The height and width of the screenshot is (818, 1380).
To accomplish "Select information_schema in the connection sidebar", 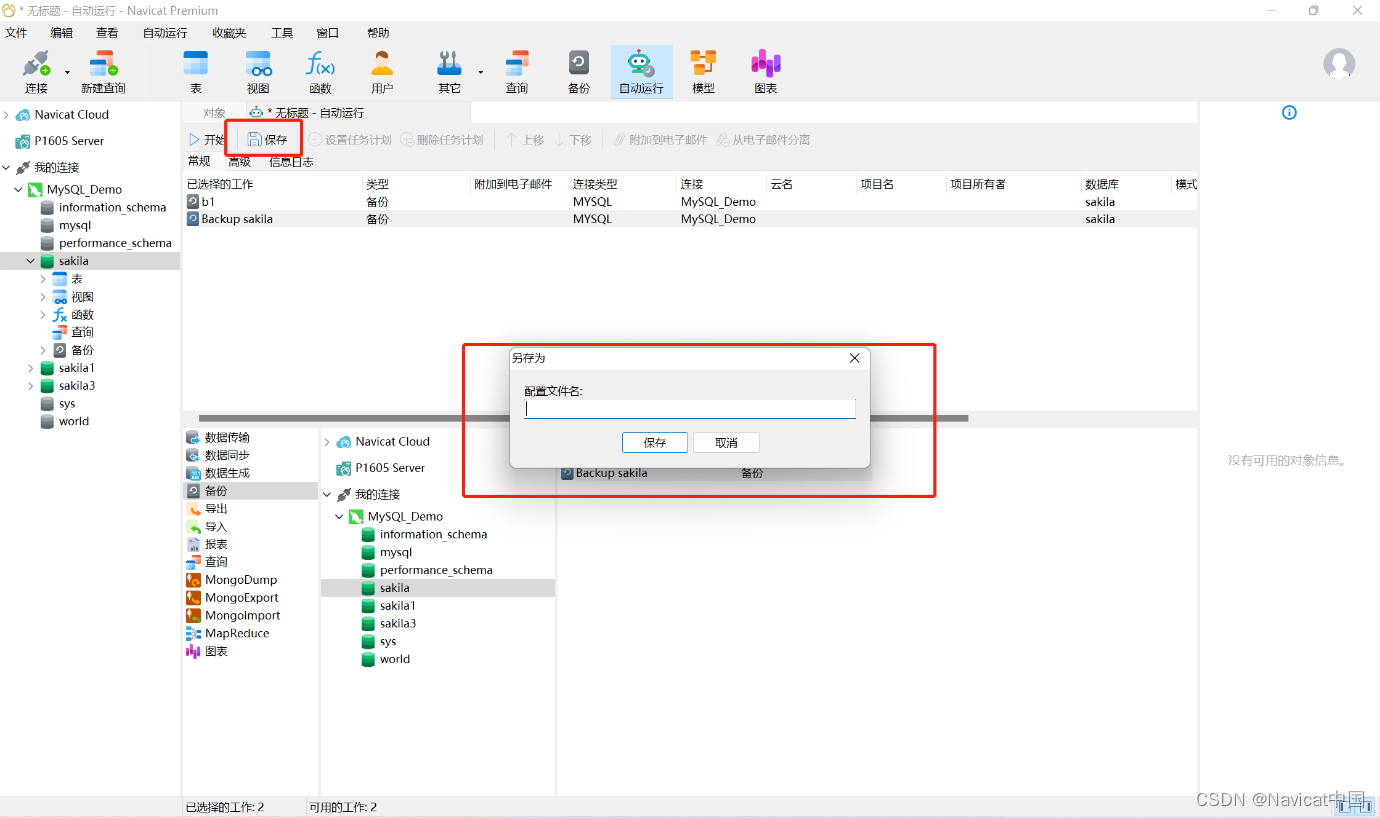I will pos(112,208).
